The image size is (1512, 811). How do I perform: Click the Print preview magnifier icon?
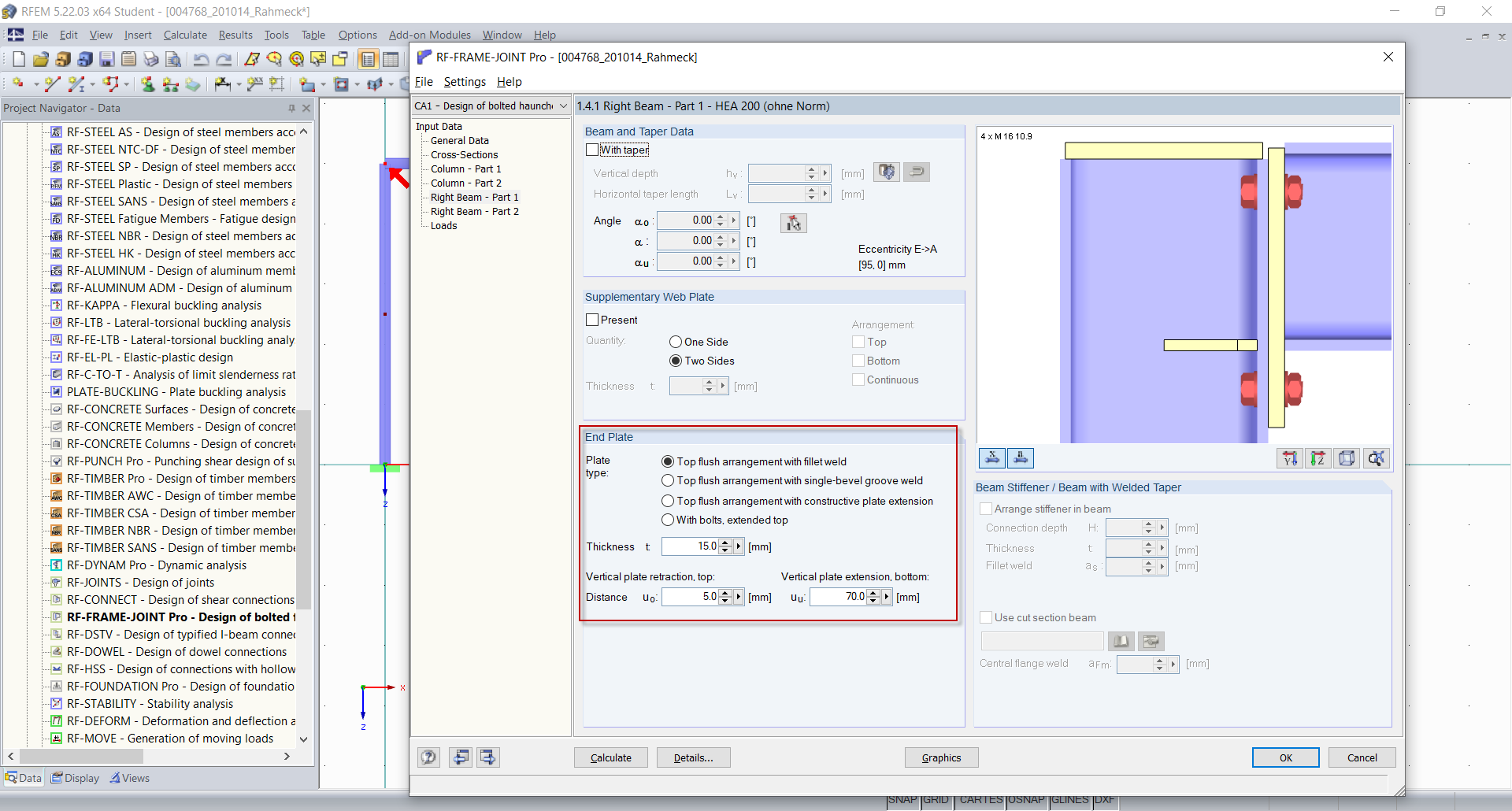[173, 59]
